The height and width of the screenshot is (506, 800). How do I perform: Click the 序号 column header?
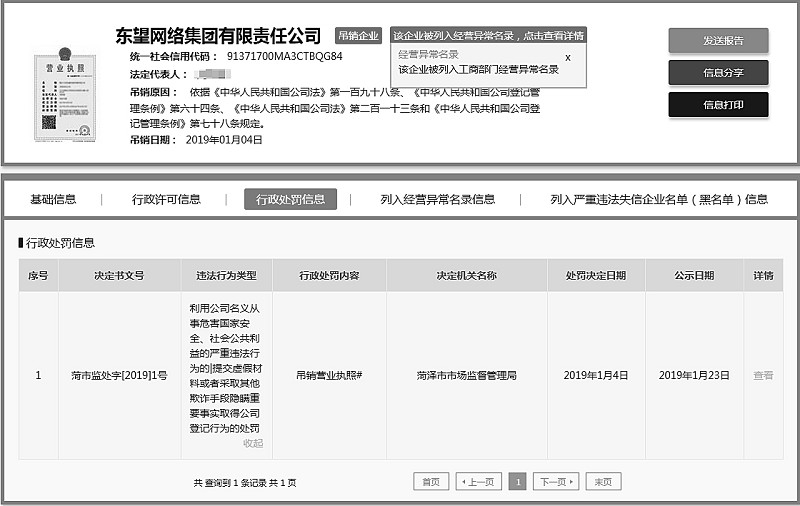[38, 275]
